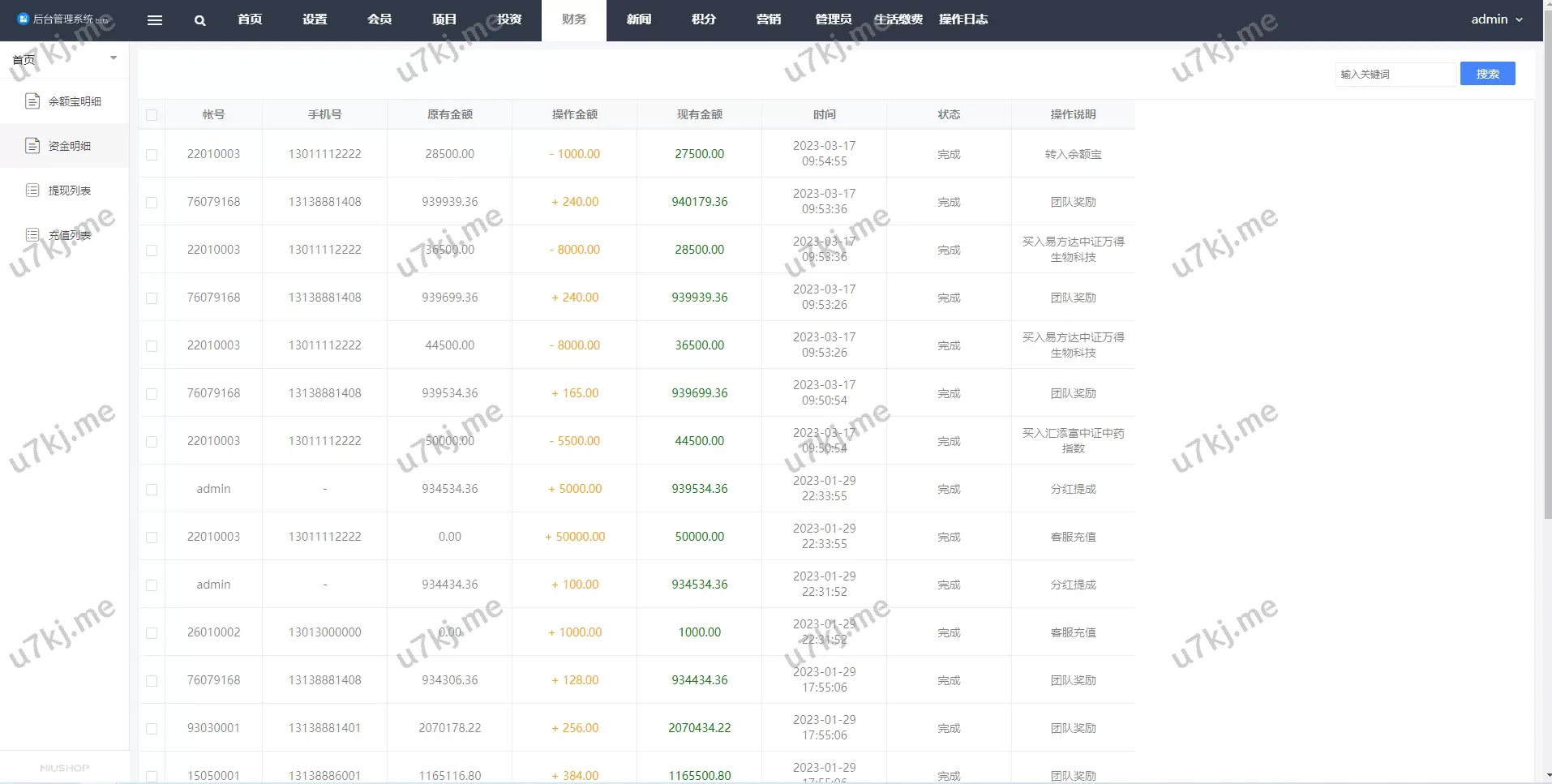Viewport: 1552px width, 784px height.
Task: Open the 操作日志 menu item
Action: click(962, 19)
